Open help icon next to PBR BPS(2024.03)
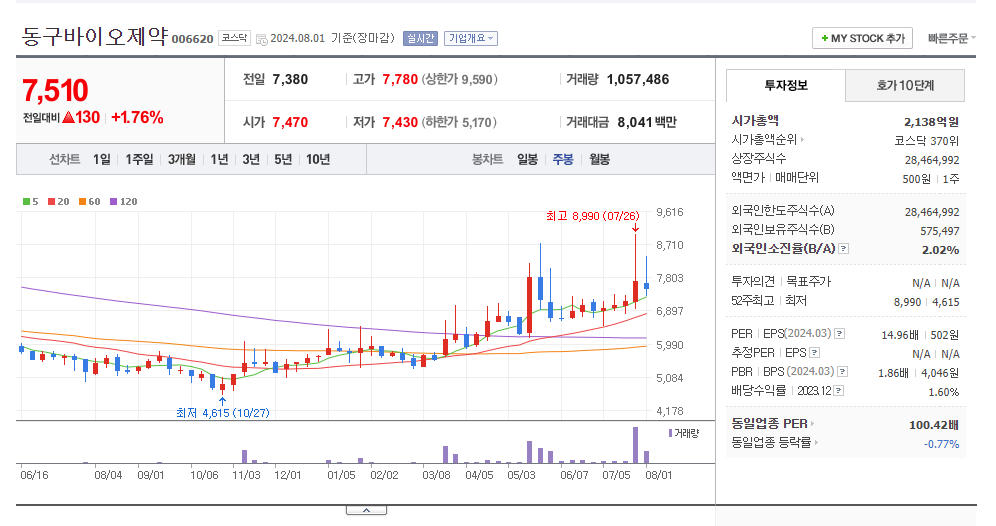The image size is (996, 526). [x=843, y=372]
